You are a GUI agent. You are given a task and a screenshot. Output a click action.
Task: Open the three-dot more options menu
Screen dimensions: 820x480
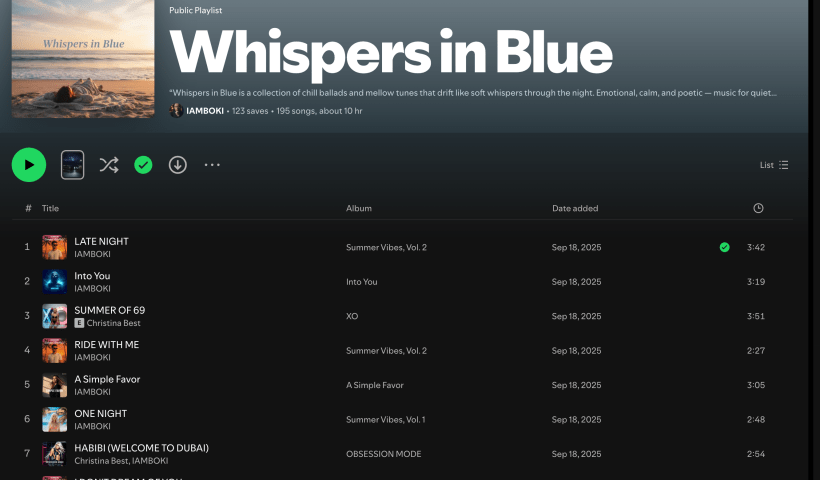point(212,165)
